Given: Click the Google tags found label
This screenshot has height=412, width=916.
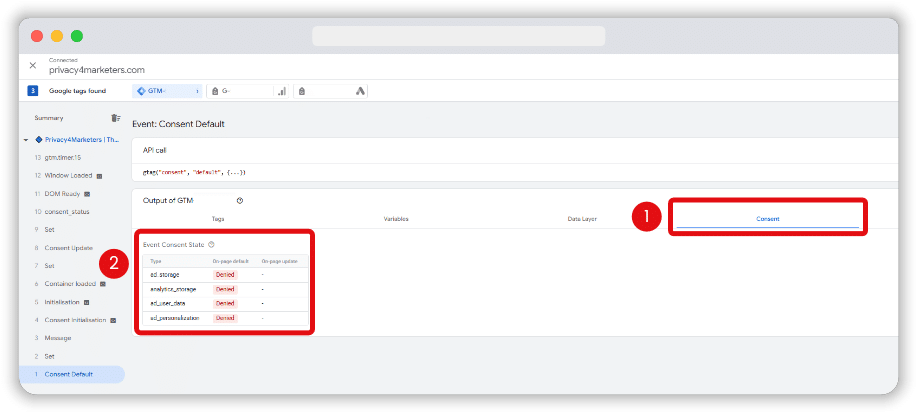Looking at the screenshot, I should click(77, 91).
